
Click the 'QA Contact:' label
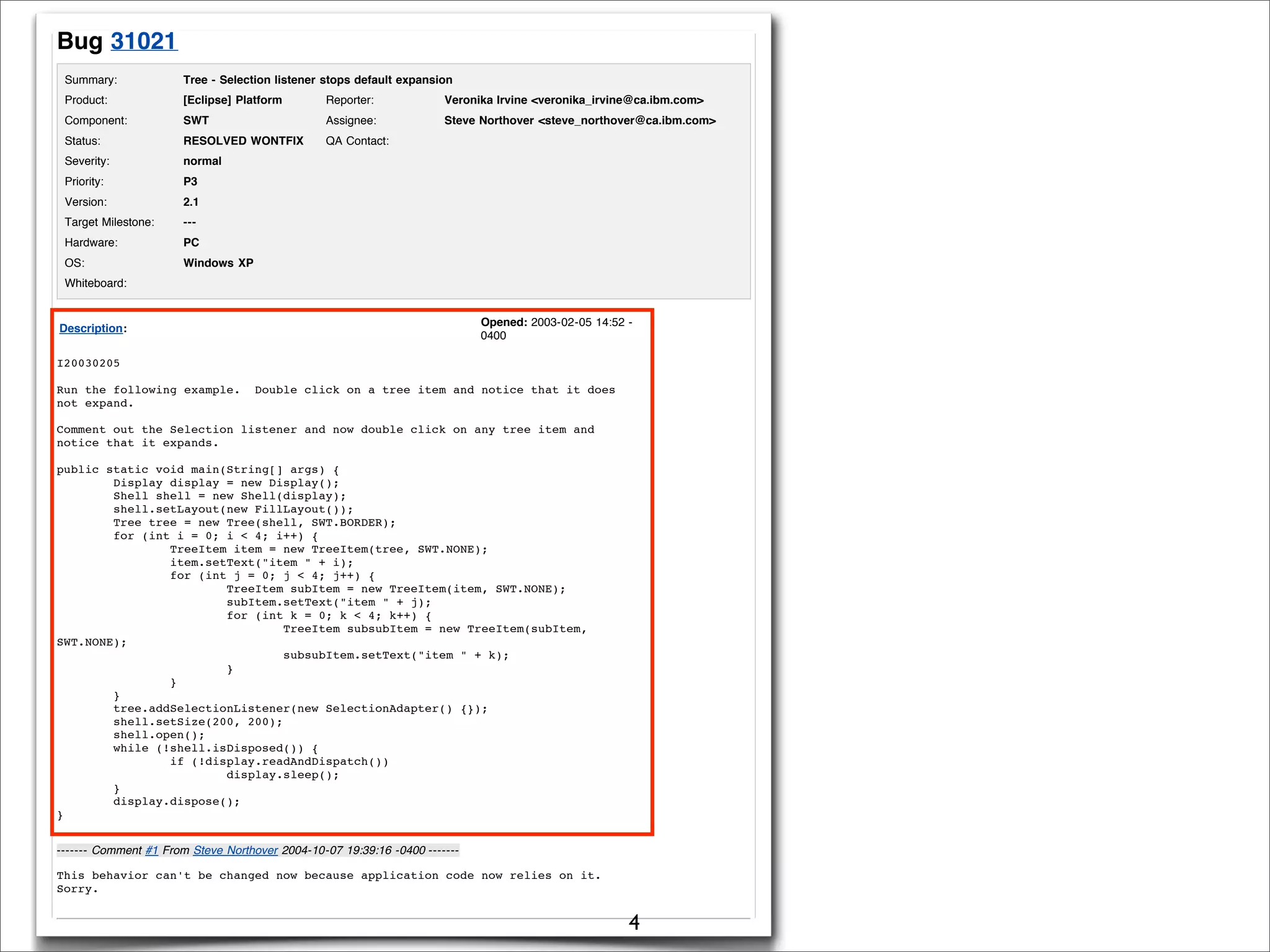point(357,141)
